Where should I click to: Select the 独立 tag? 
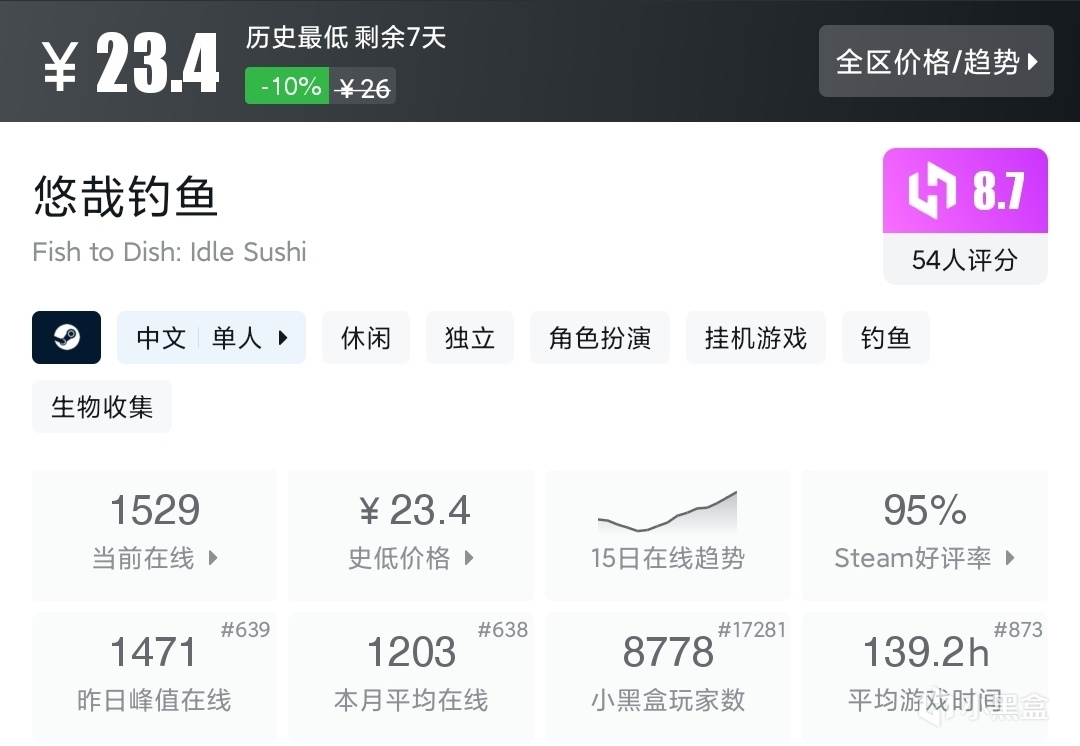[x=470, y=338]
